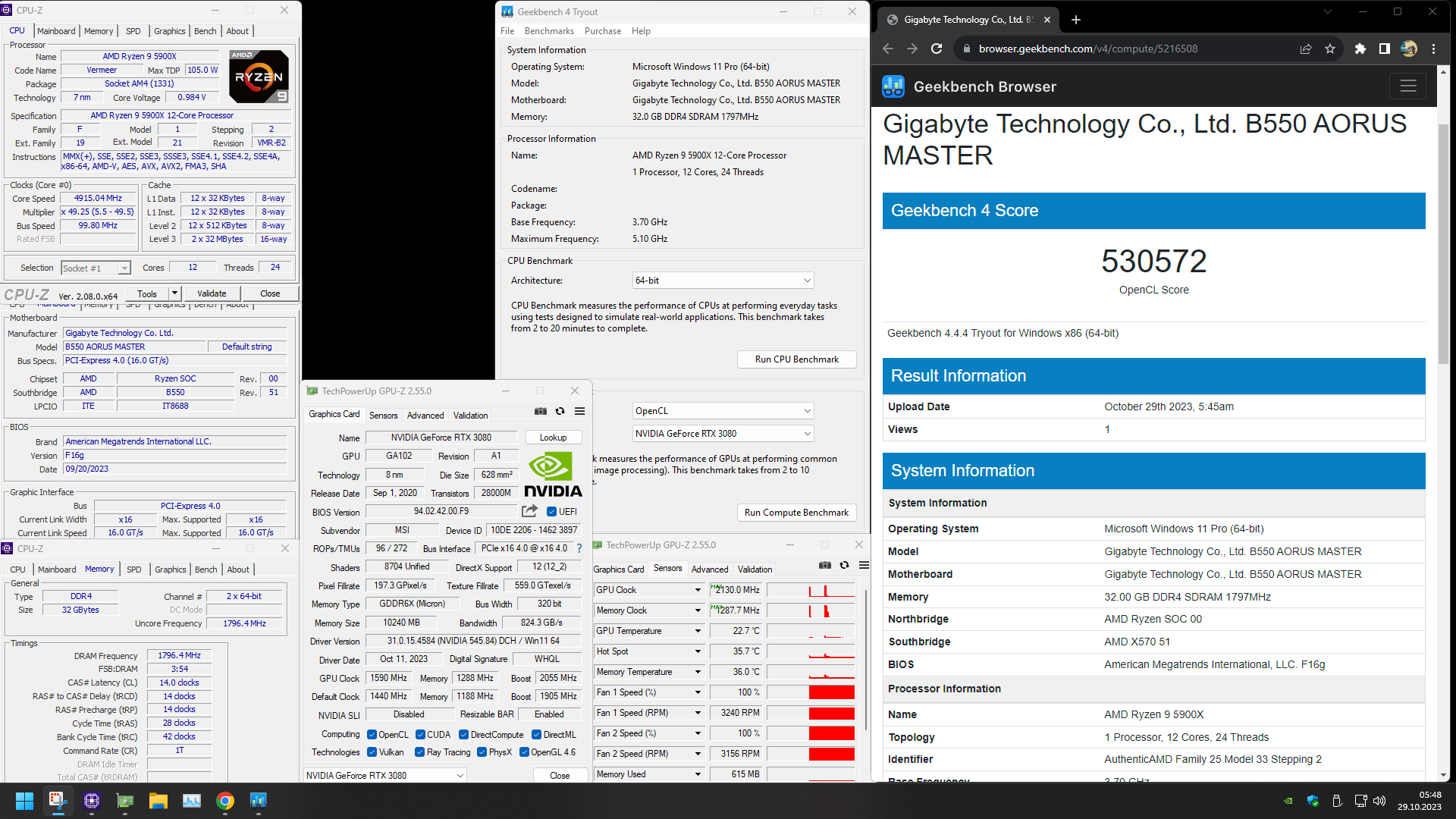Open Hot Spot sensor dropdown
1456x819 pixels.
698,651
